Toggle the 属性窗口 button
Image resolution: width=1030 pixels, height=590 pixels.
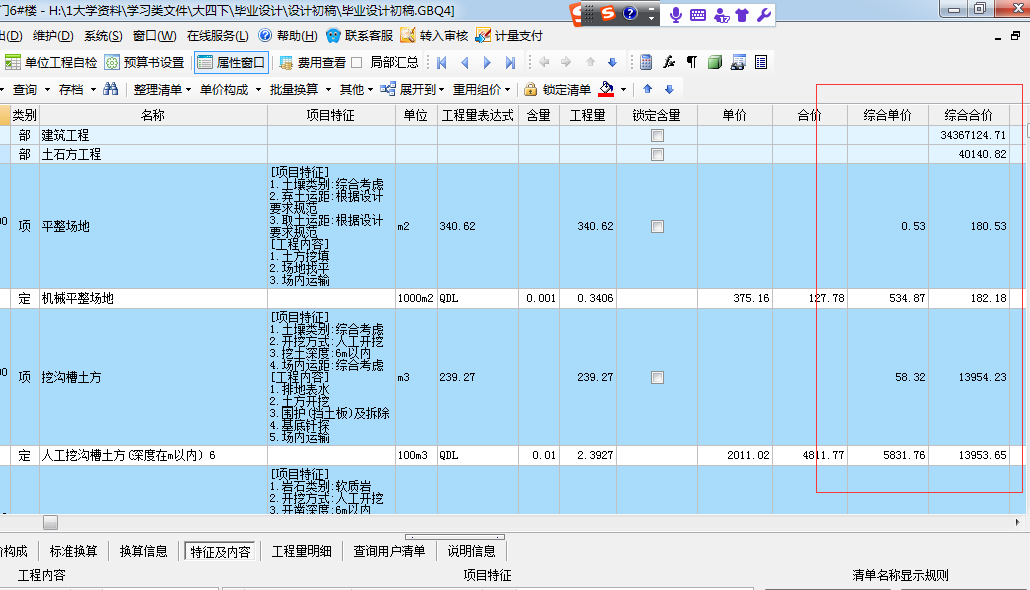point(232,62)
